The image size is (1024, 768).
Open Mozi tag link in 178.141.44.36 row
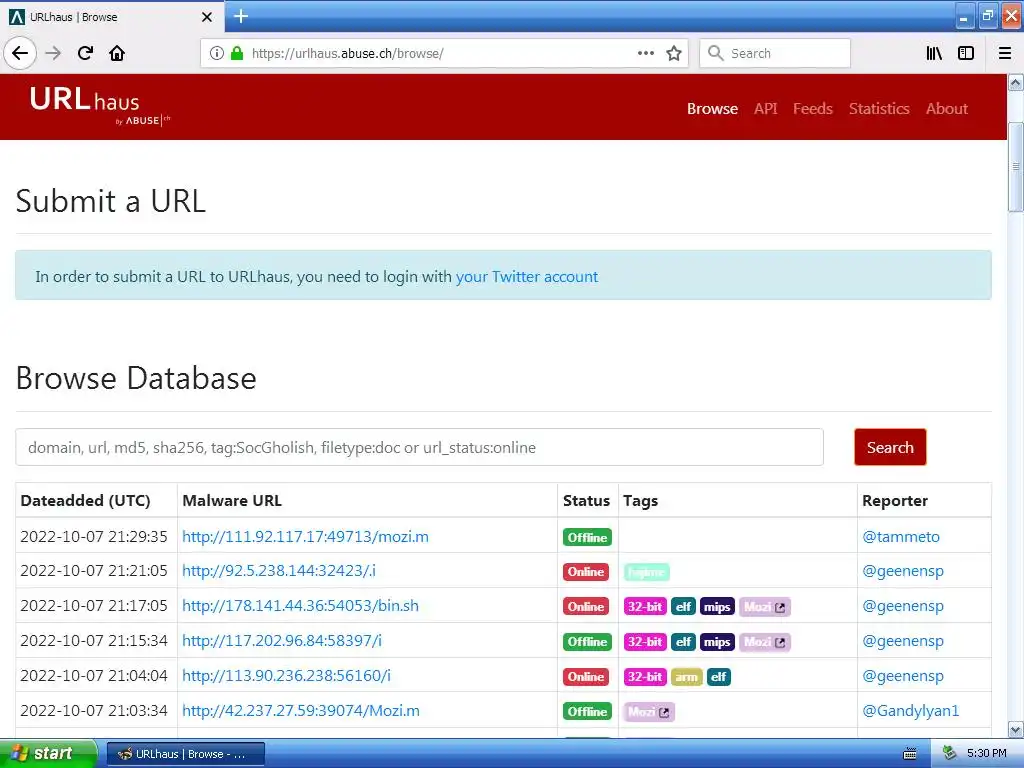(x=764, y=607)
